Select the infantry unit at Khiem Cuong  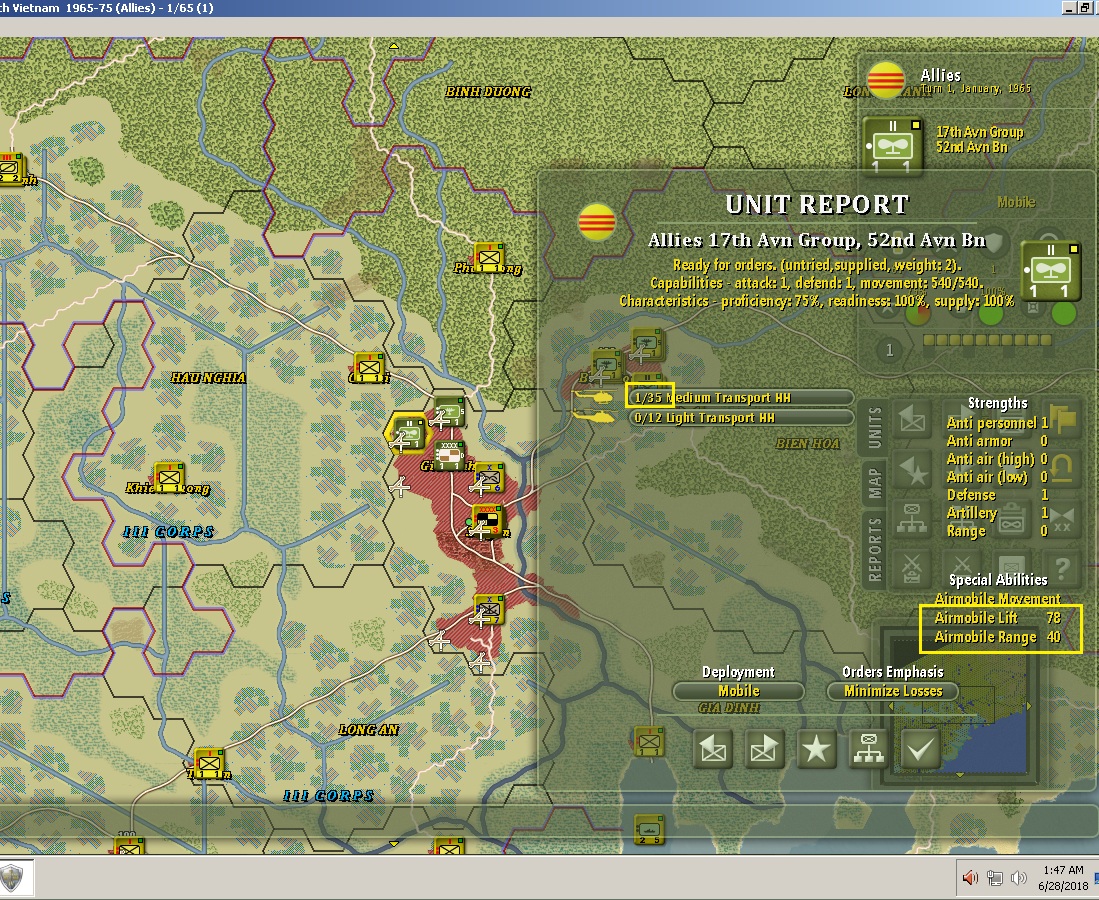[x=168, y=477]
